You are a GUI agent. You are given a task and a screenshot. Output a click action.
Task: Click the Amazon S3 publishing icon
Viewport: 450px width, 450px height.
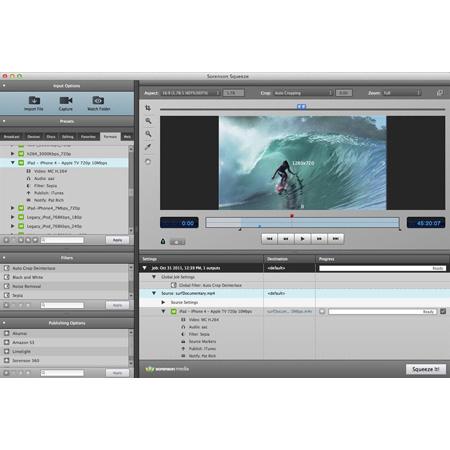[6, 342]
